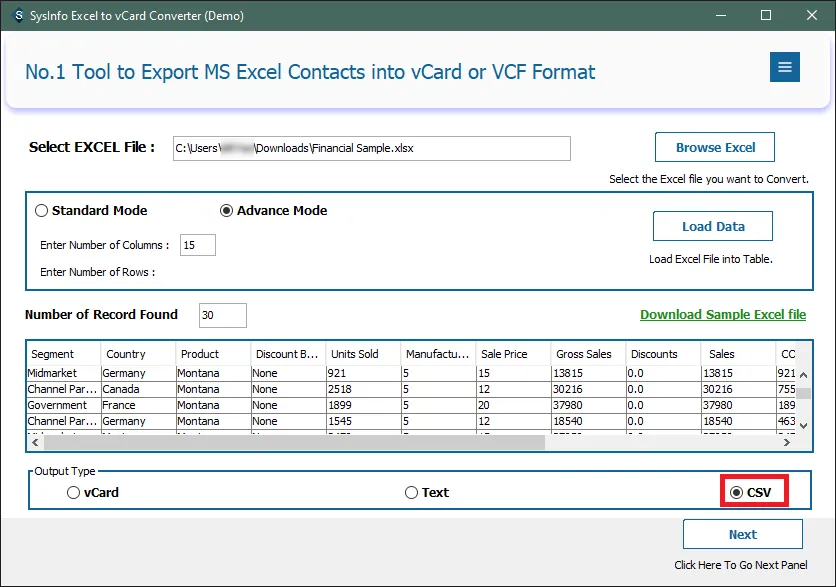Viewport: 836px width, 587px height.
Task: Choose Text output type
Action: point(411,493)
